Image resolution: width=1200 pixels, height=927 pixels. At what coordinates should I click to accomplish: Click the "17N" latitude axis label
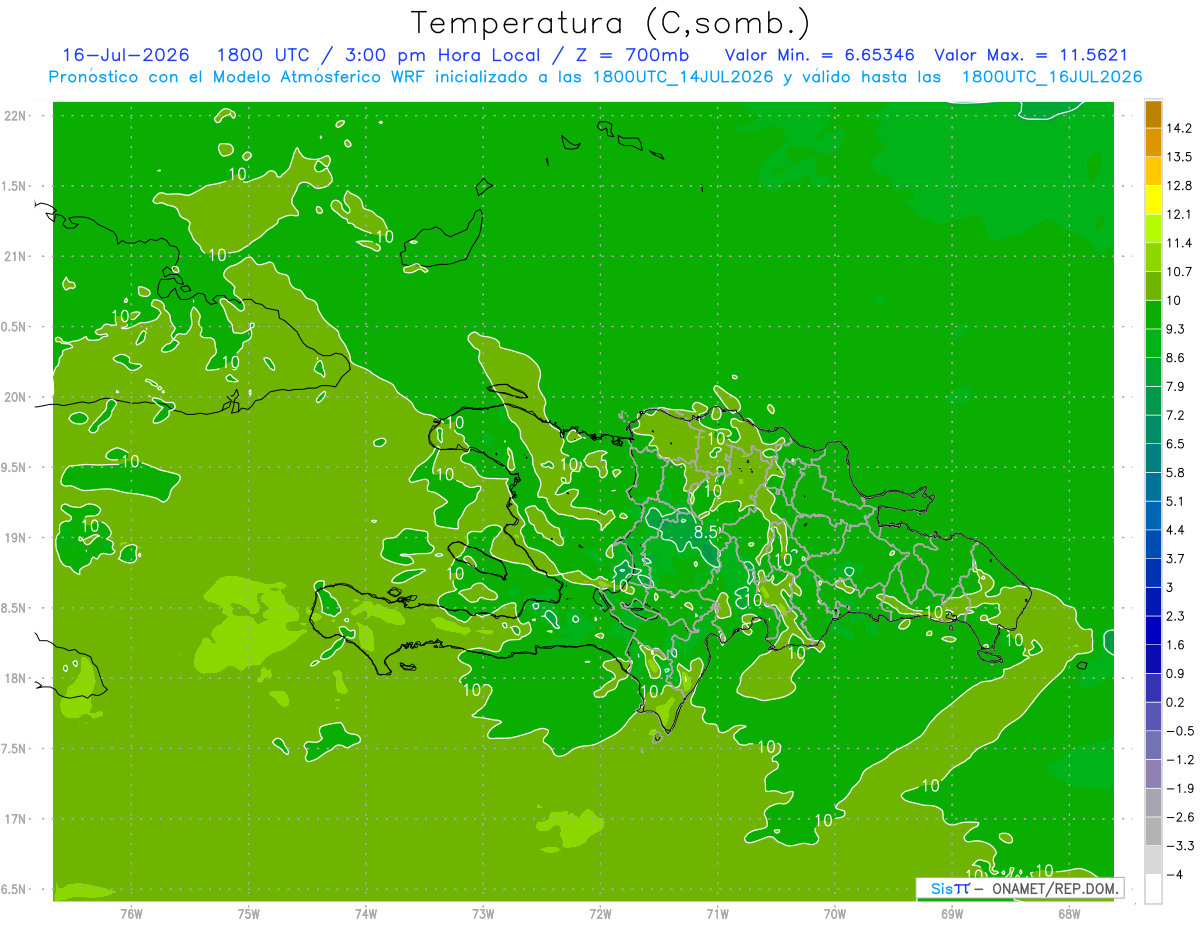[x=17, y=820]
